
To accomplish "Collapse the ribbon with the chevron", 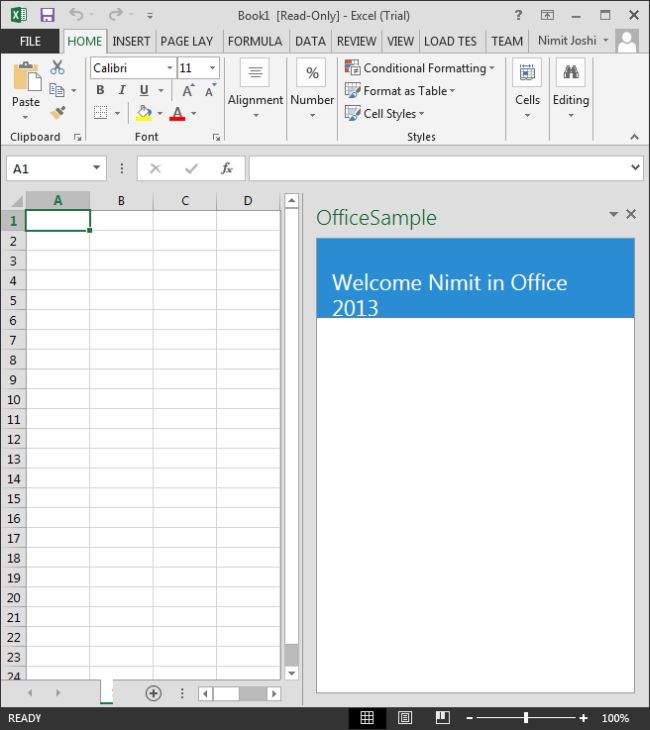I will (634, 137).
